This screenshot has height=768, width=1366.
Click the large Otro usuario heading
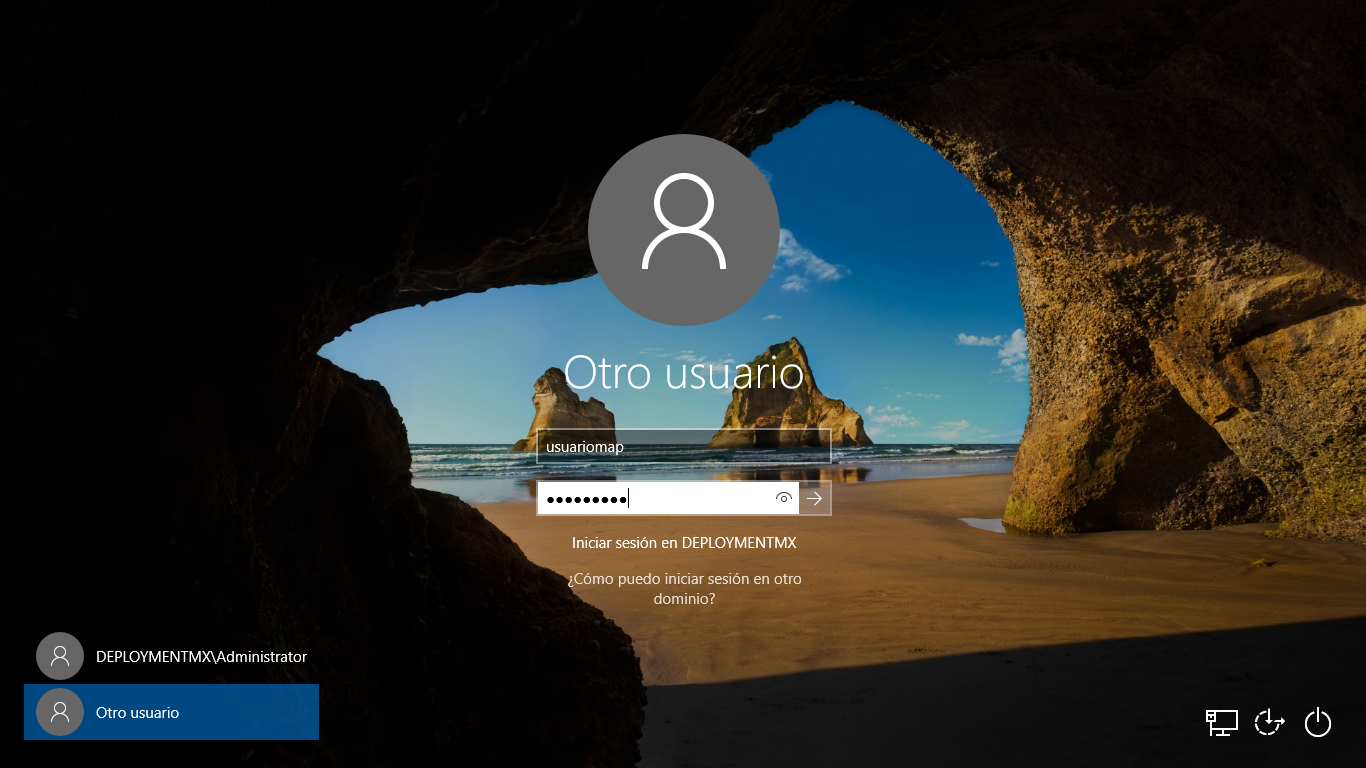684,373
